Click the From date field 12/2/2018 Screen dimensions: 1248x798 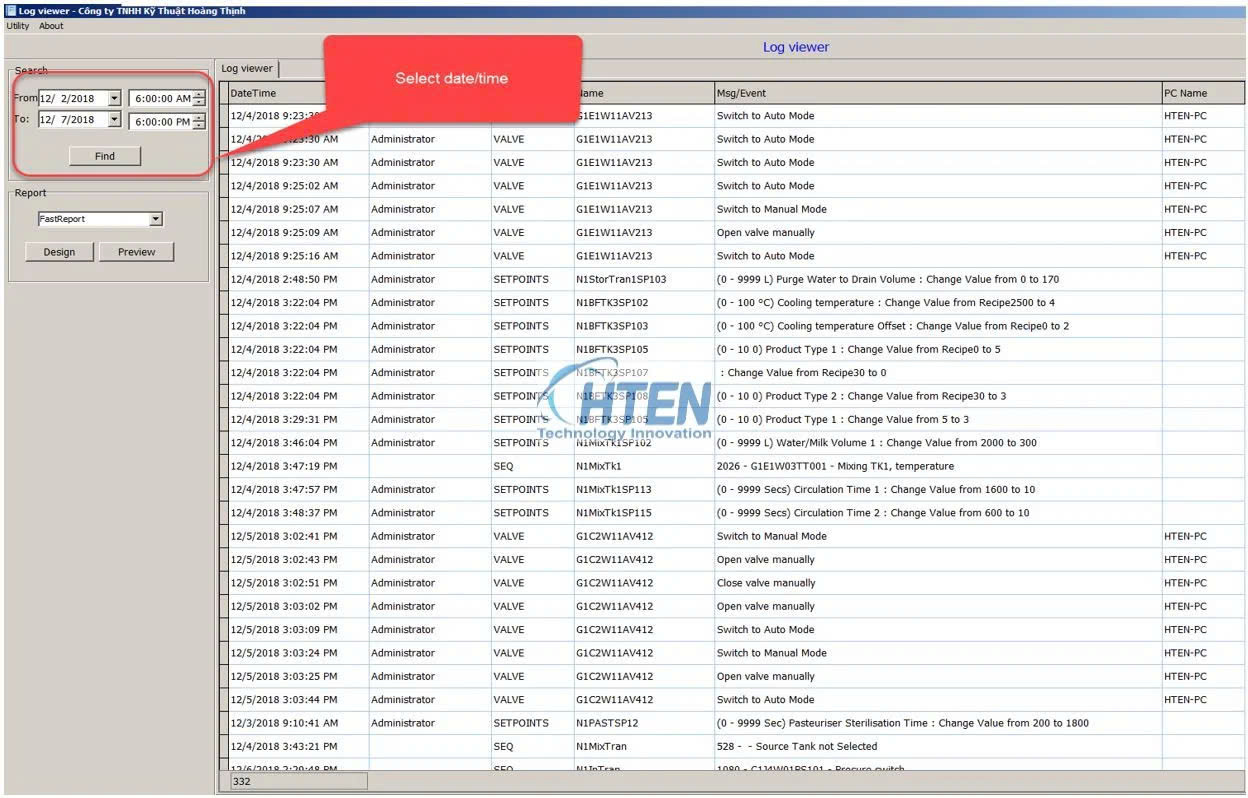(x=70, y=98)
